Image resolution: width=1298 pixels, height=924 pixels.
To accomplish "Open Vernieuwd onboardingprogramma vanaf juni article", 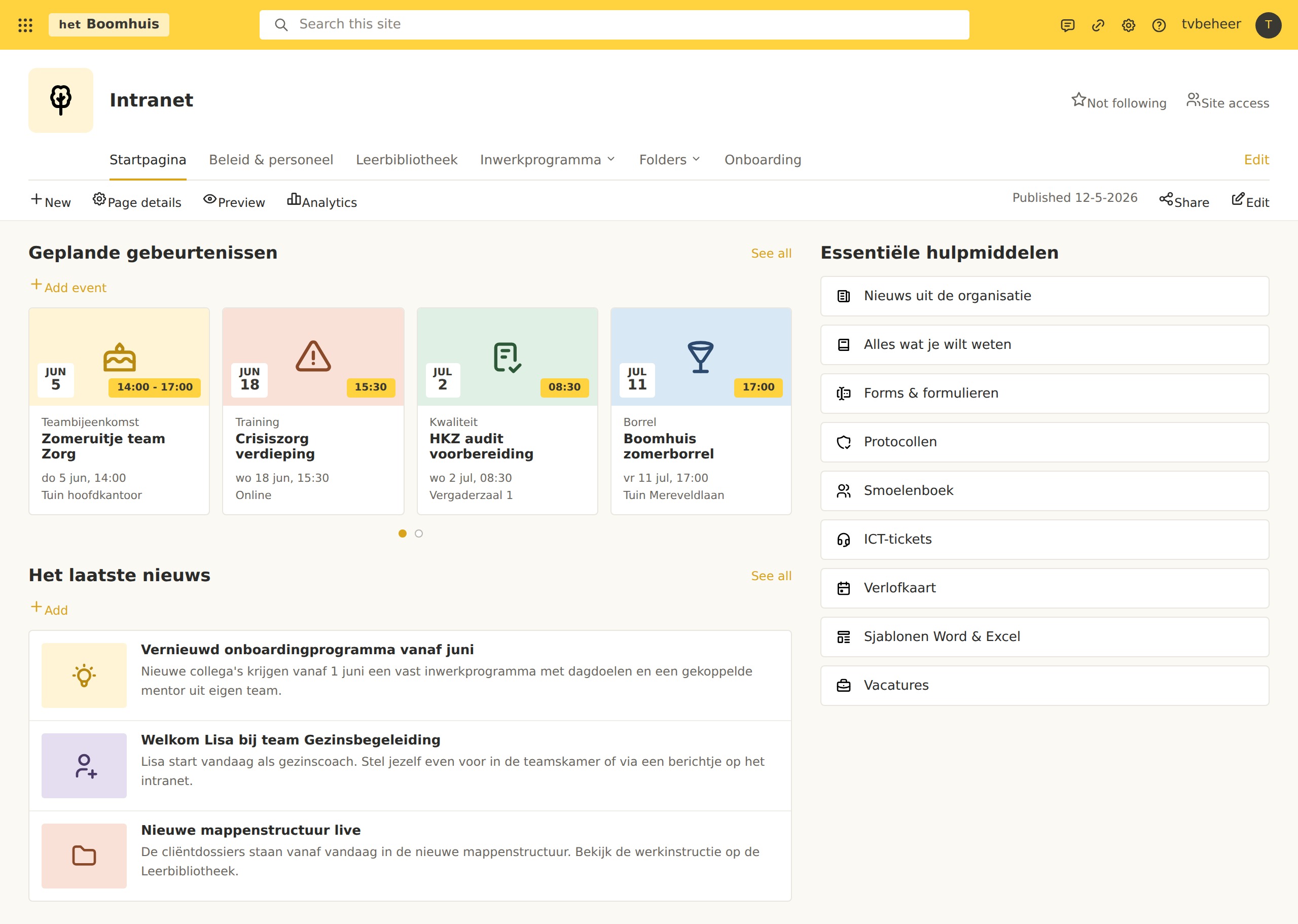I will 307,650.
